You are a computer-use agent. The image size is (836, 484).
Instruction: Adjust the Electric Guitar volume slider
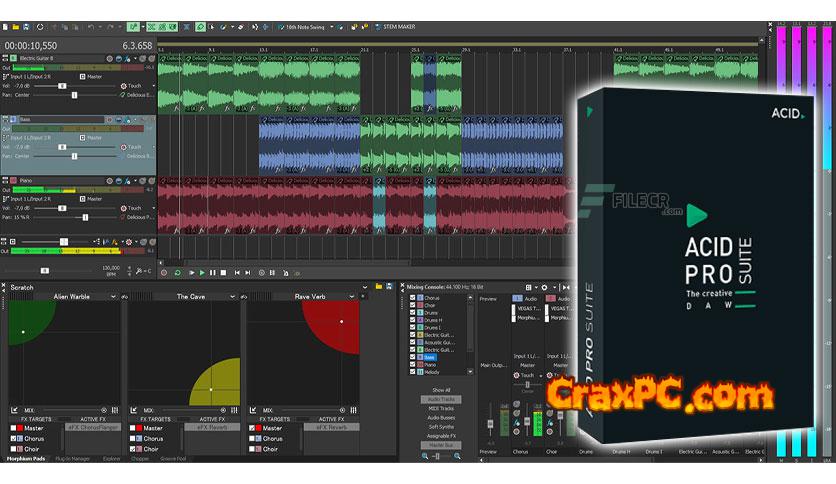(x=62, y=86)
